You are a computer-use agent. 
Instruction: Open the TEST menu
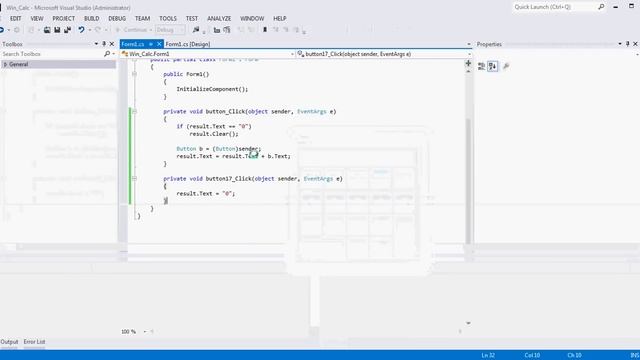pyautogui.click(x=192, y=18)
